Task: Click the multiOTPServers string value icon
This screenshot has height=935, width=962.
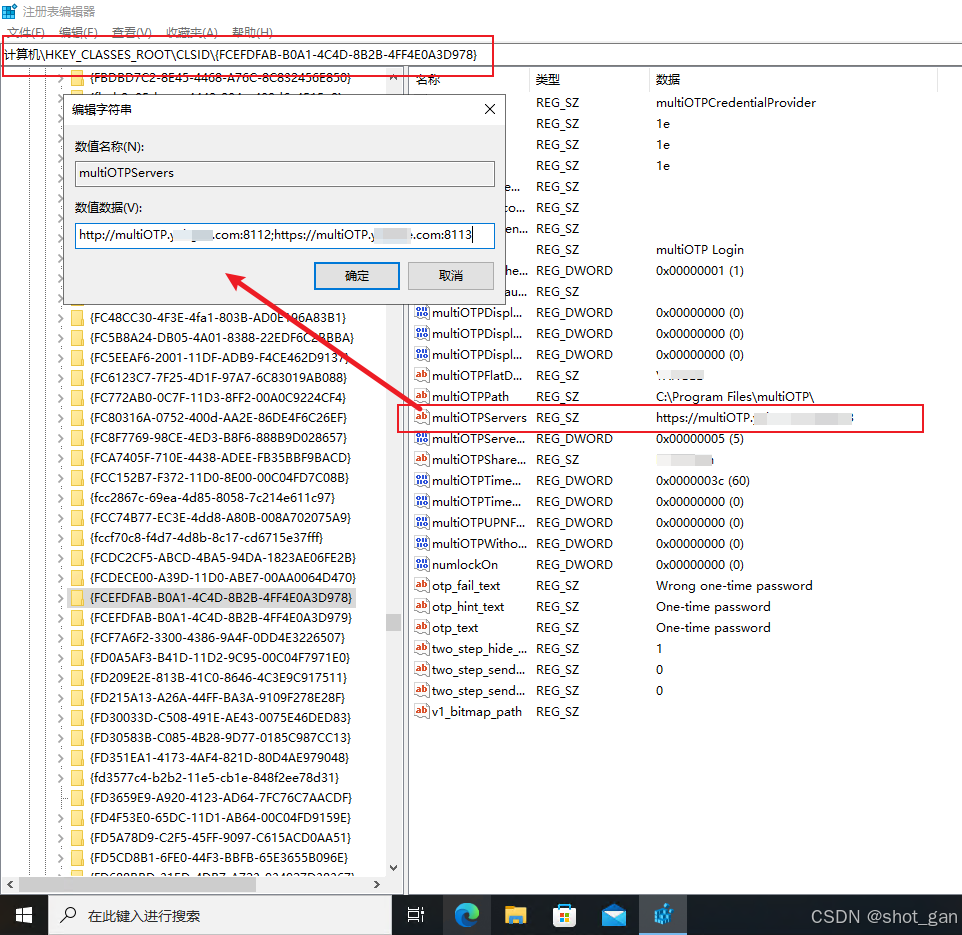Action: [421, 417]
